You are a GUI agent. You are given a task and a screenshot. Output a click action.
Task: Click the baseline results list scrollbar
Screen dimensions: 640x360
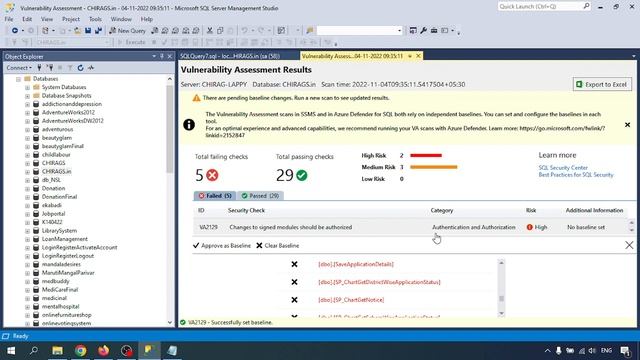coord(501,288)
